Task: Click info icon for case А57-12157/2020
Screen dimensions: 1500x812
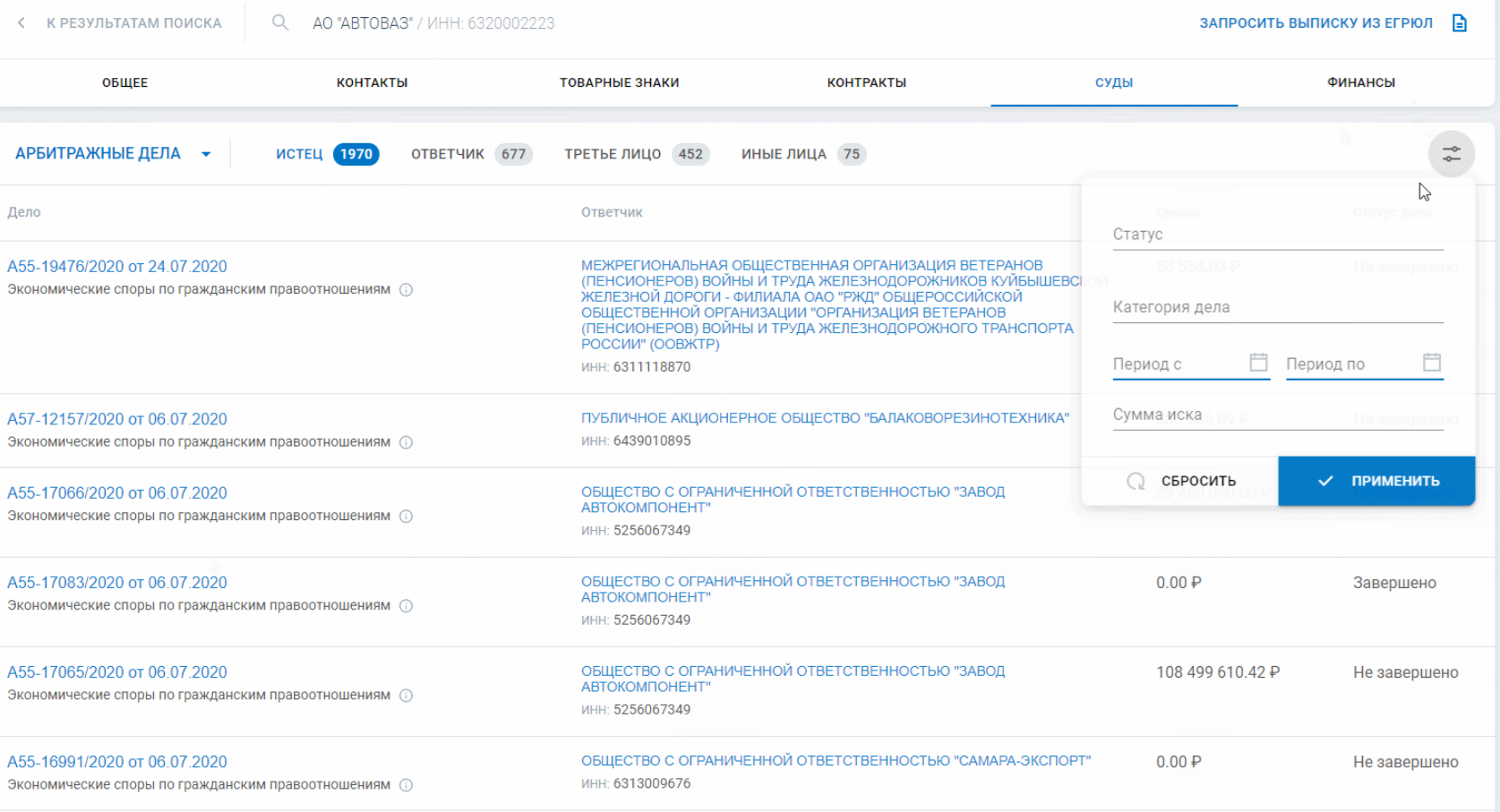Action: (406, 442)
